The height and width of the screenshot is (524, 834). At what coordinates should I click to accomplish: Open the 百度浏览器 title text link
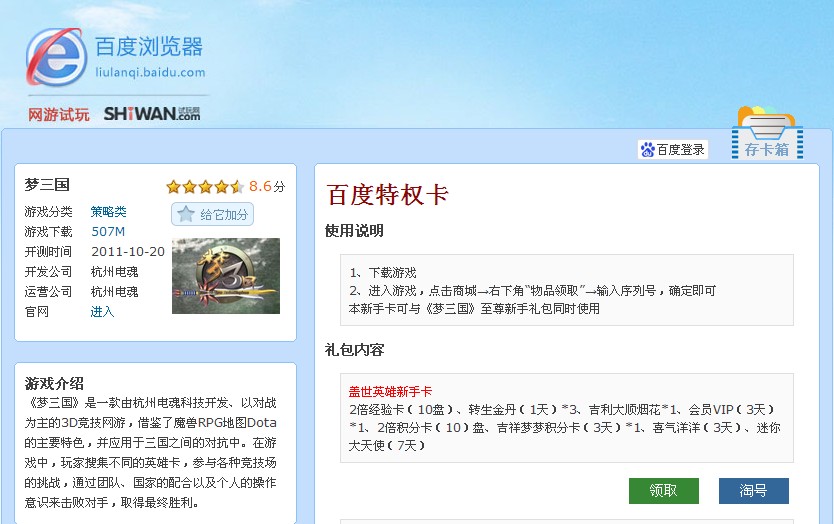coord(149,47)
